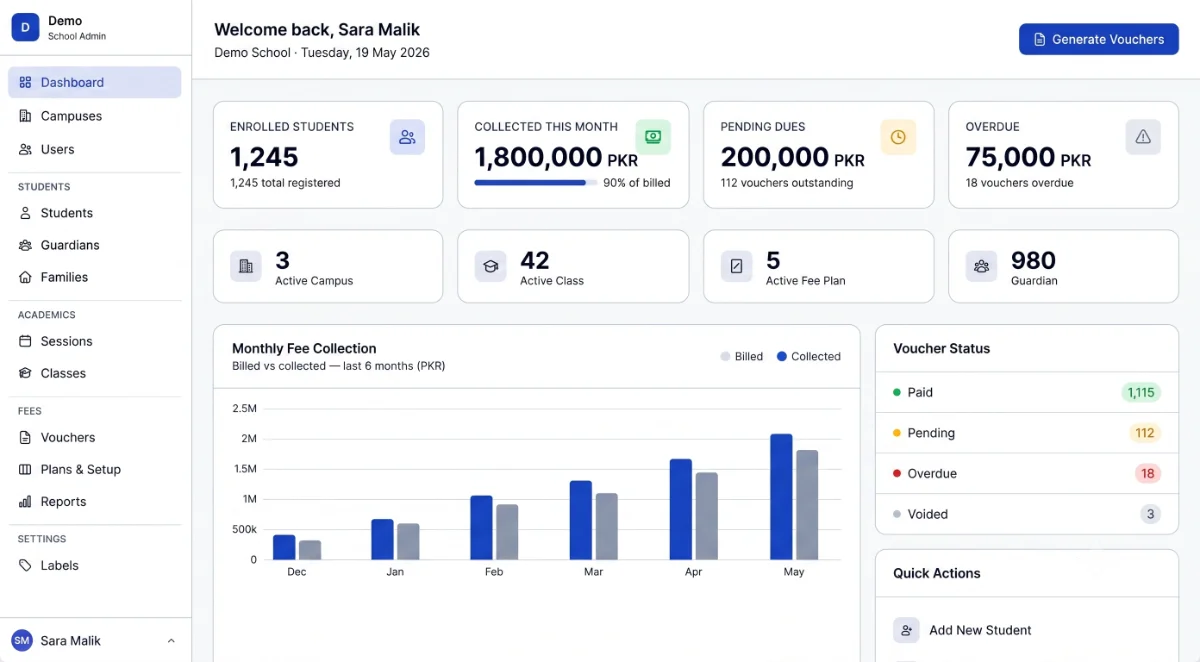Select Families in the sidebar

[95, 277]
